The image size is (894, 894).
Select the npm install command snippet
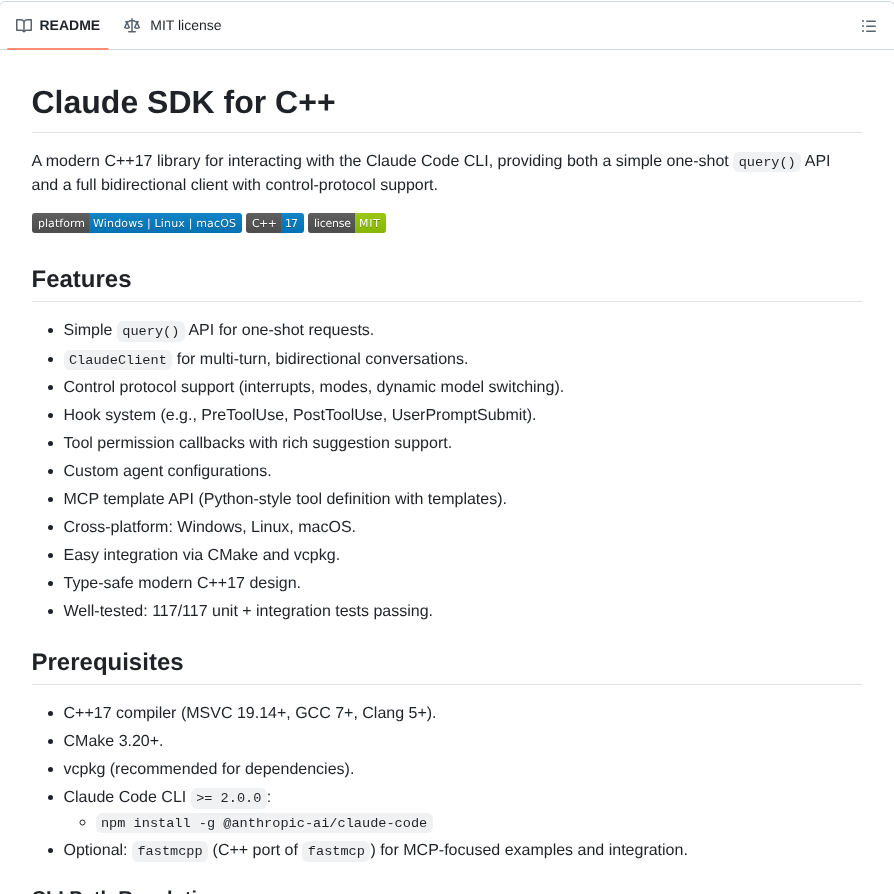click(x=263, y=822)
